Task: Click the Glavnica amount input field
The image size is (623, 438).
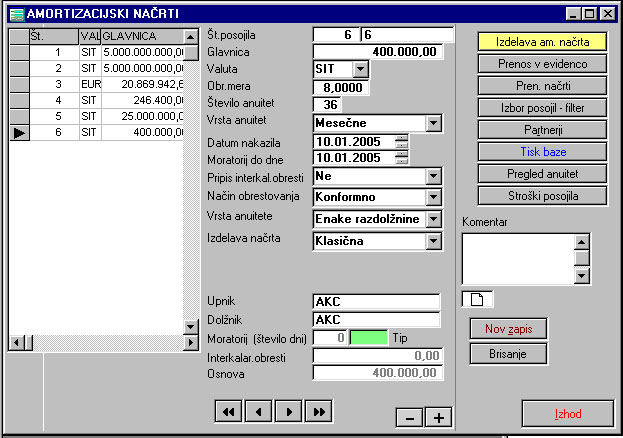Action: tap(378, 52)
